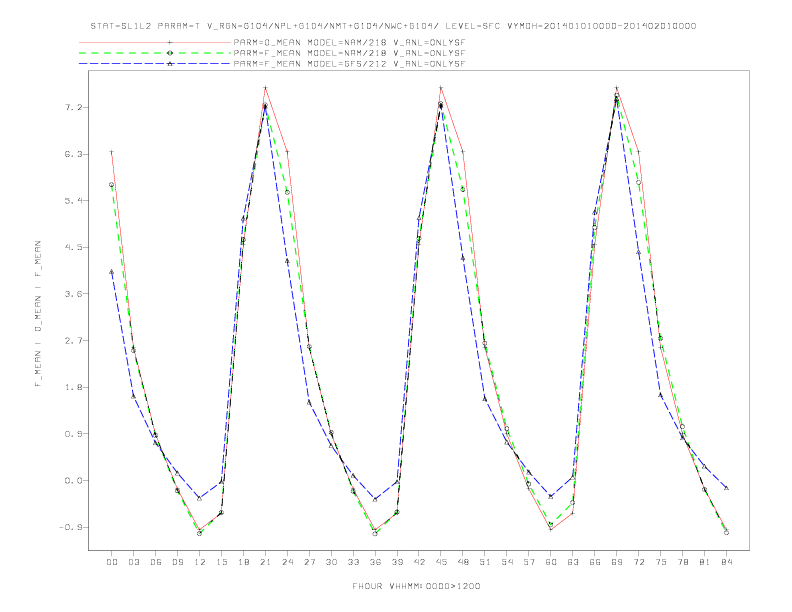Click the 39 forecast hour tick label
Viewport: 792px width, 612px height.
pos(397,562)
